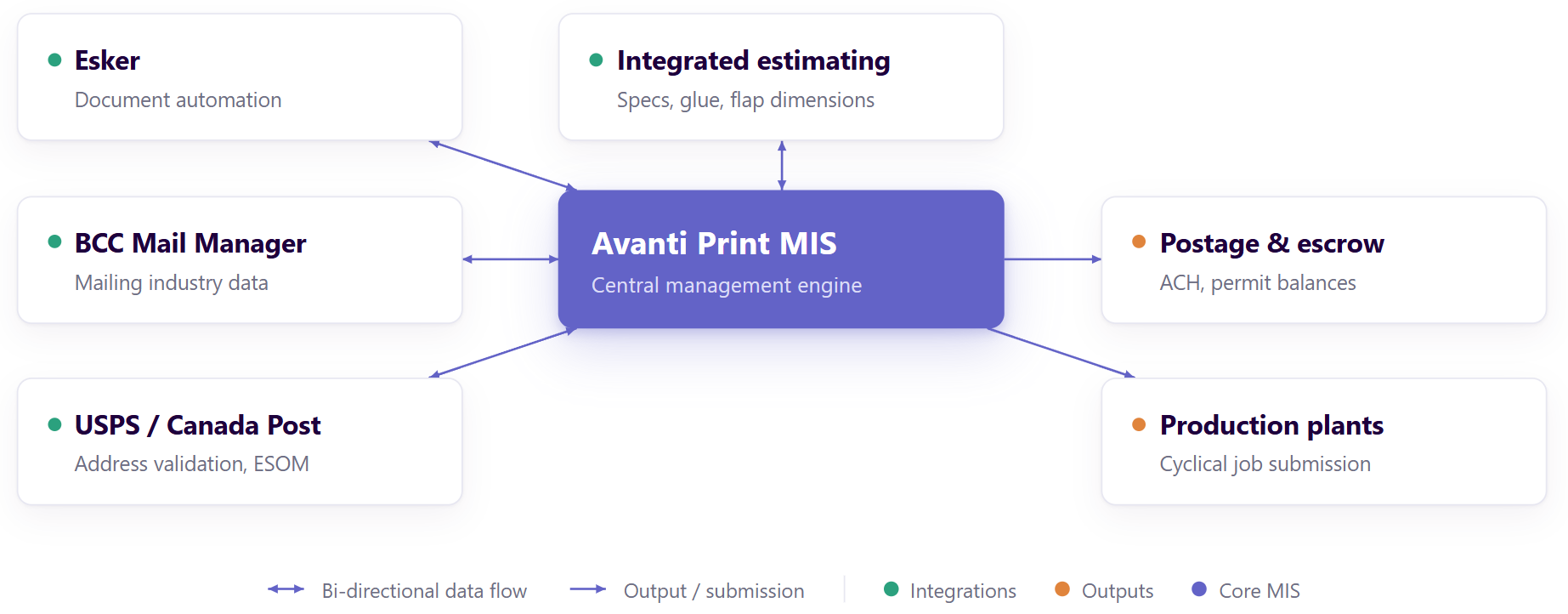Image resolution: width=1568 pixels, height=614 pixels.
Task: Select the "Cyclical job submission" text
Action: point(1265,464)
